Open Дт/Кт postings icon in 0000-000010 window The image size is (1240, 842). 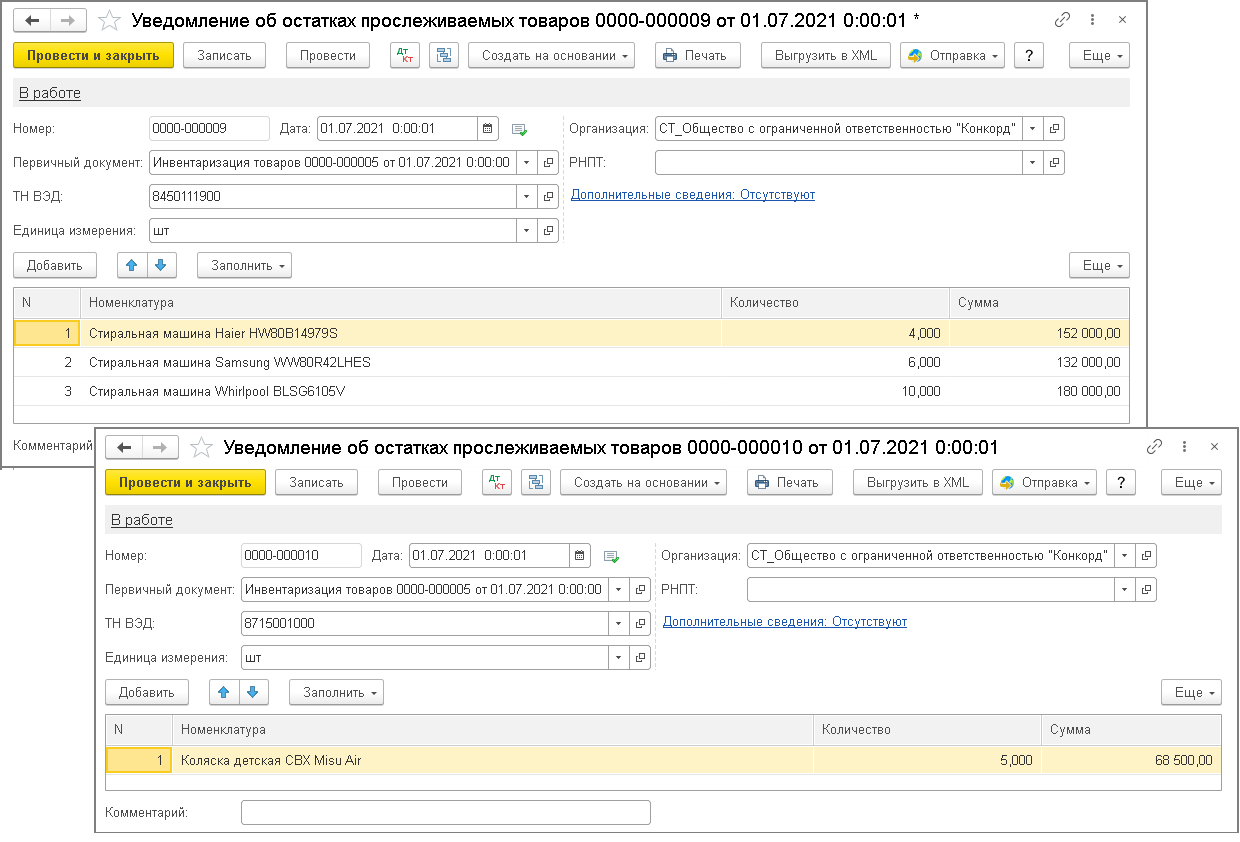tap(497, 482)
